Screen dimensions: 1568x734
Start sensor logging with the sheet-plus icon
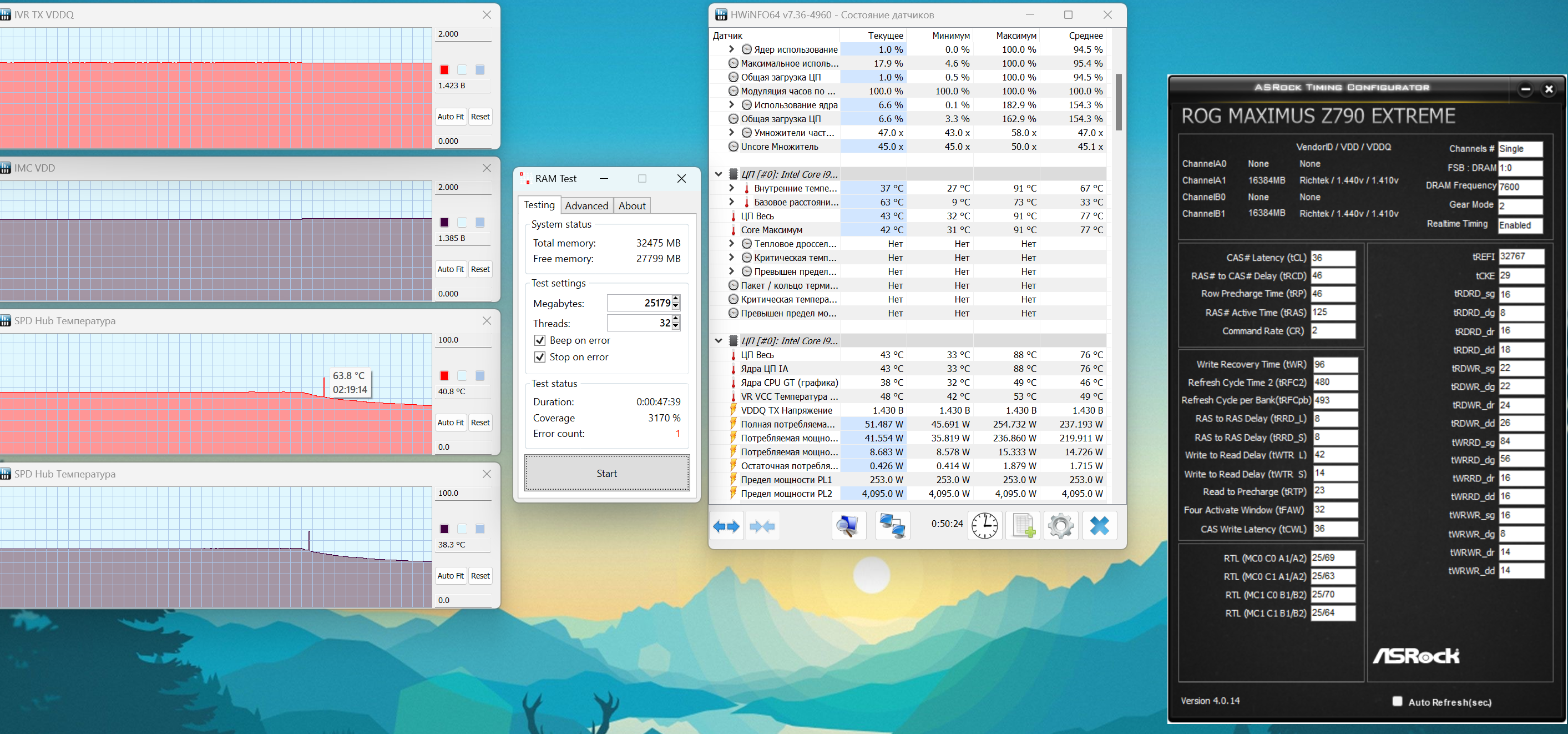(x=1023, y=526)
